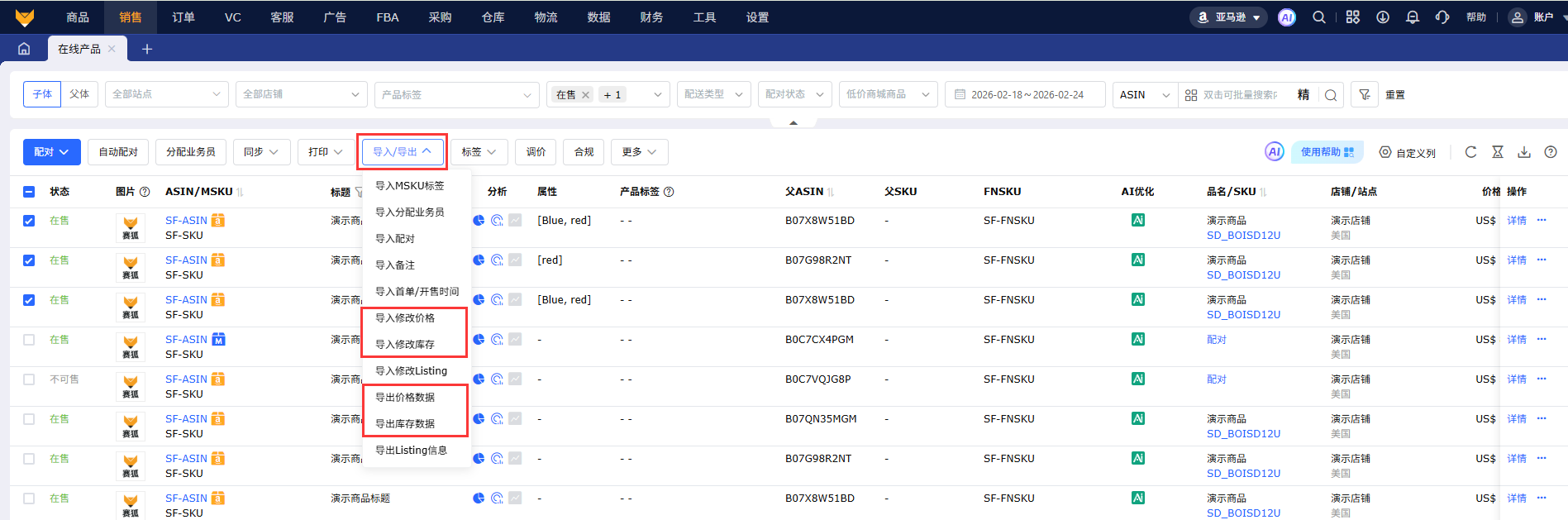1568x520 pixels.
Task: Close the 在线产品 tab
Action: [112, 49]
